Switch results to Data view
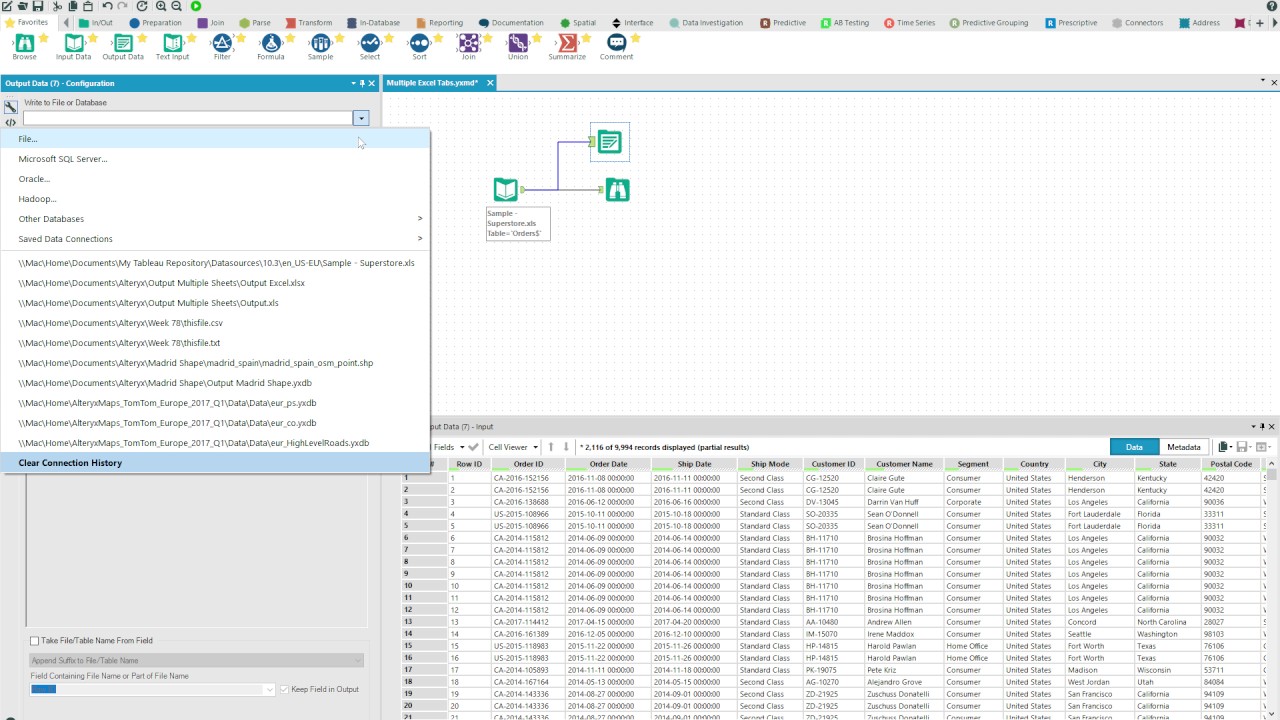Image resolution: width=1280 pixels, height=720 pixels. coord(1134,447)
